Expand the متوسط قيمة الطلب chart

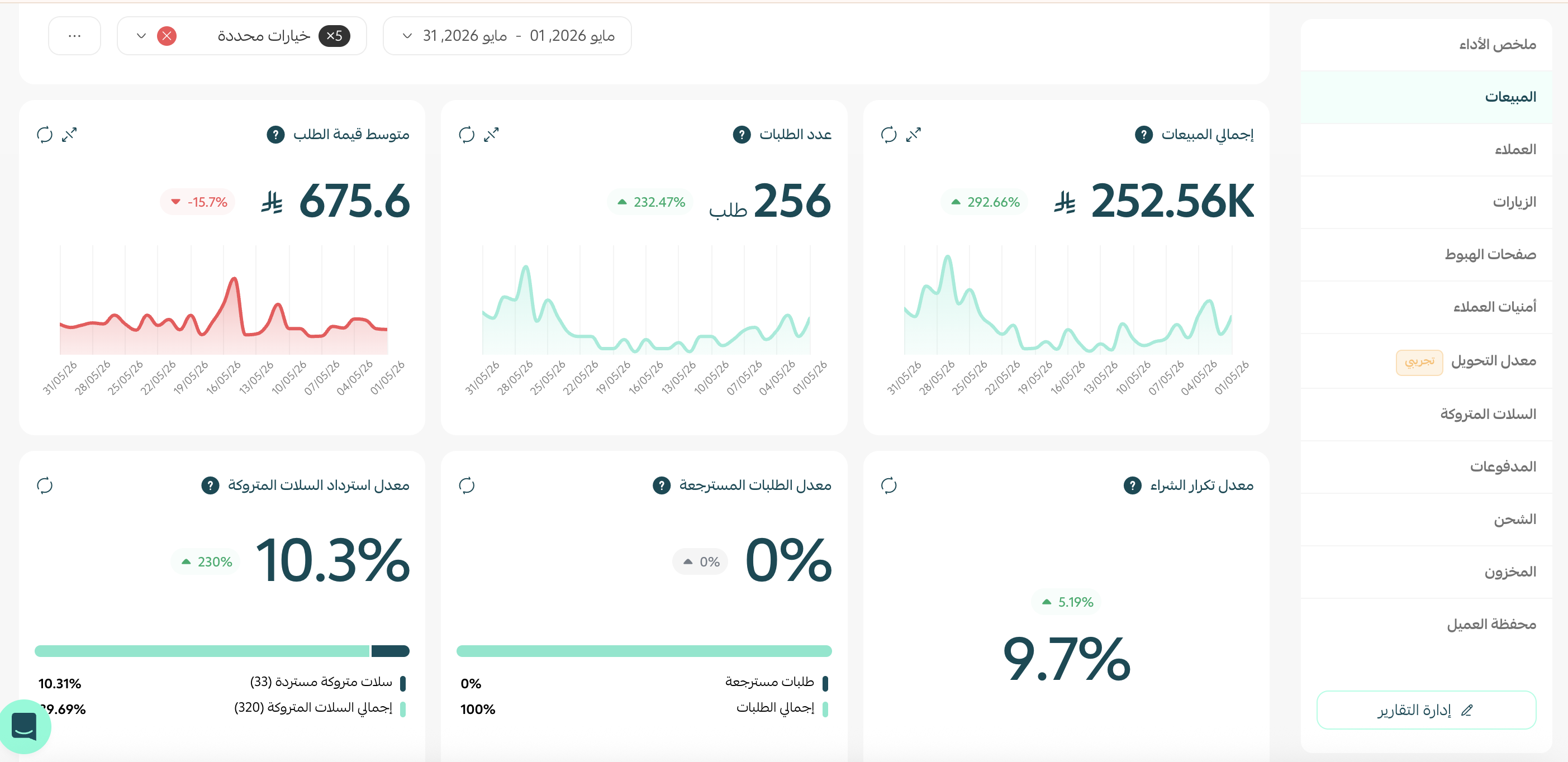point(70,135)
